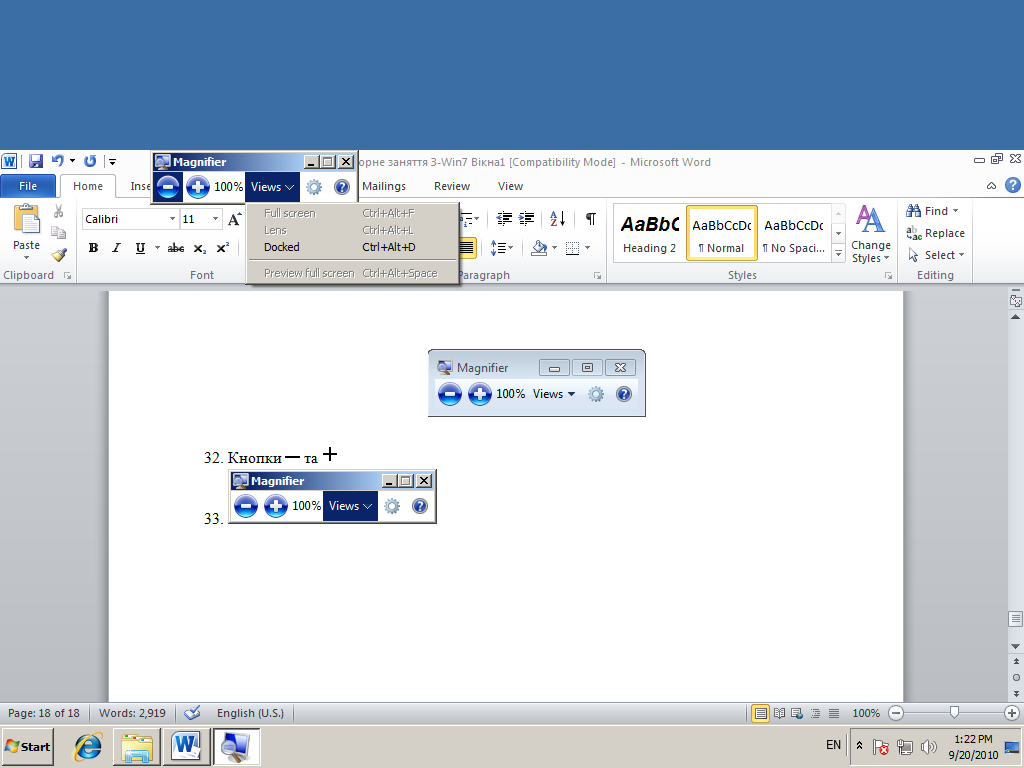This screenshot has width=1024, height=768.
Task: Click the Redo icon in Quick Access Toolbar
Action: 90,161
